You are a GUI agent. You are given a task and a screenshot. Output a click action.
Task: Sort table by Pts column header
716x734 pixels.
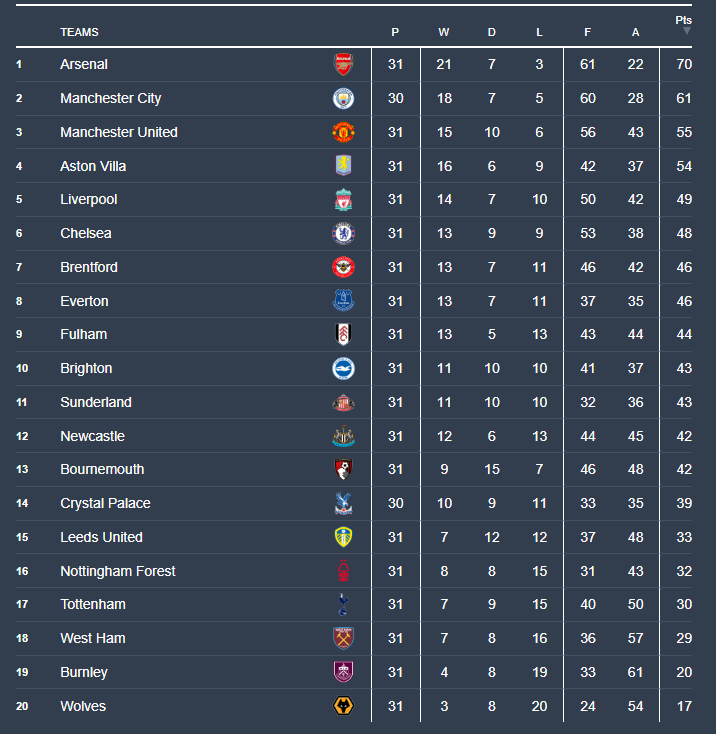coord(683,19)
